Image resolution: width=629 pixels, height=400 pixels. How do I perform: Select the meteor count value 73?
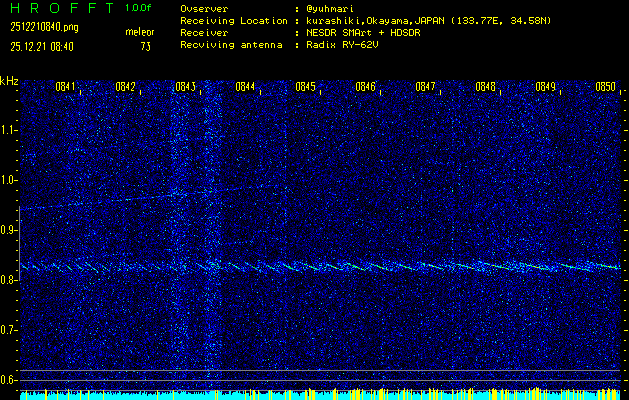tap(146, 46)
